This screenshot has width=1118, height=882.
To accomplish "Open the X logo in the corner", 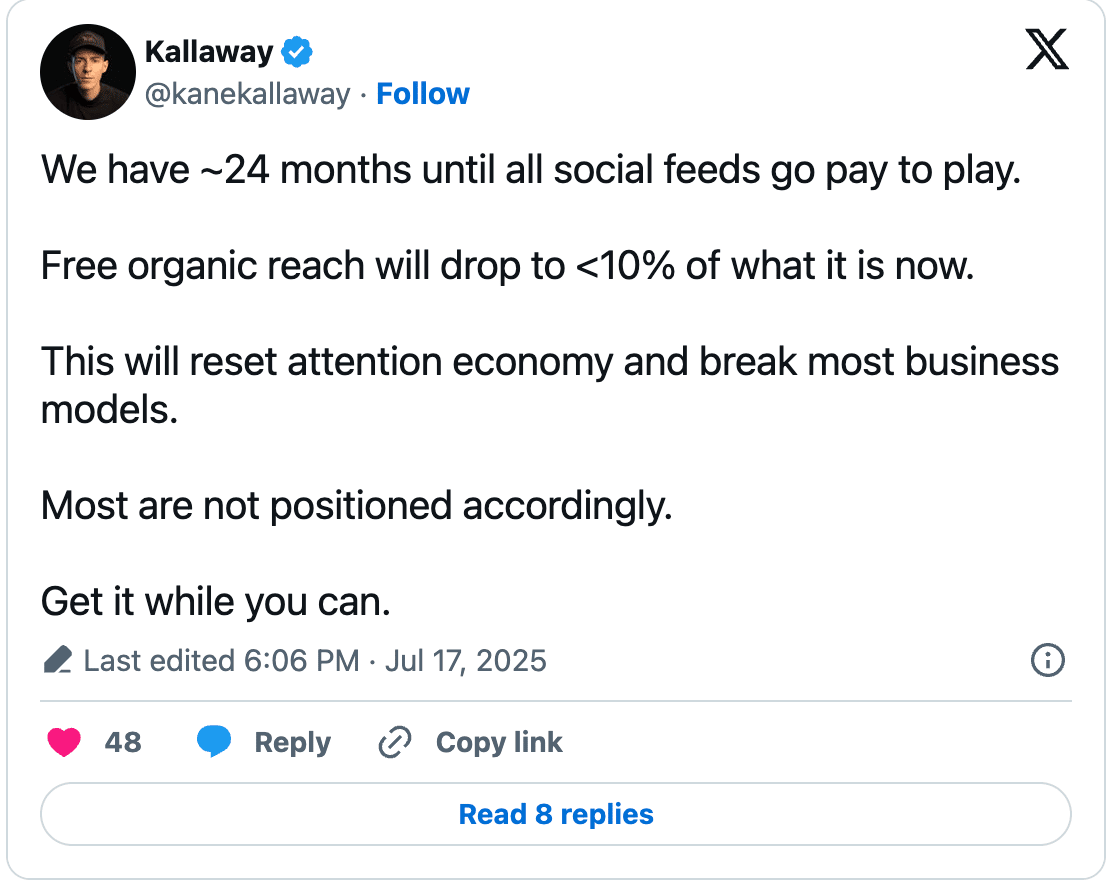I will tap(1047, 49).
